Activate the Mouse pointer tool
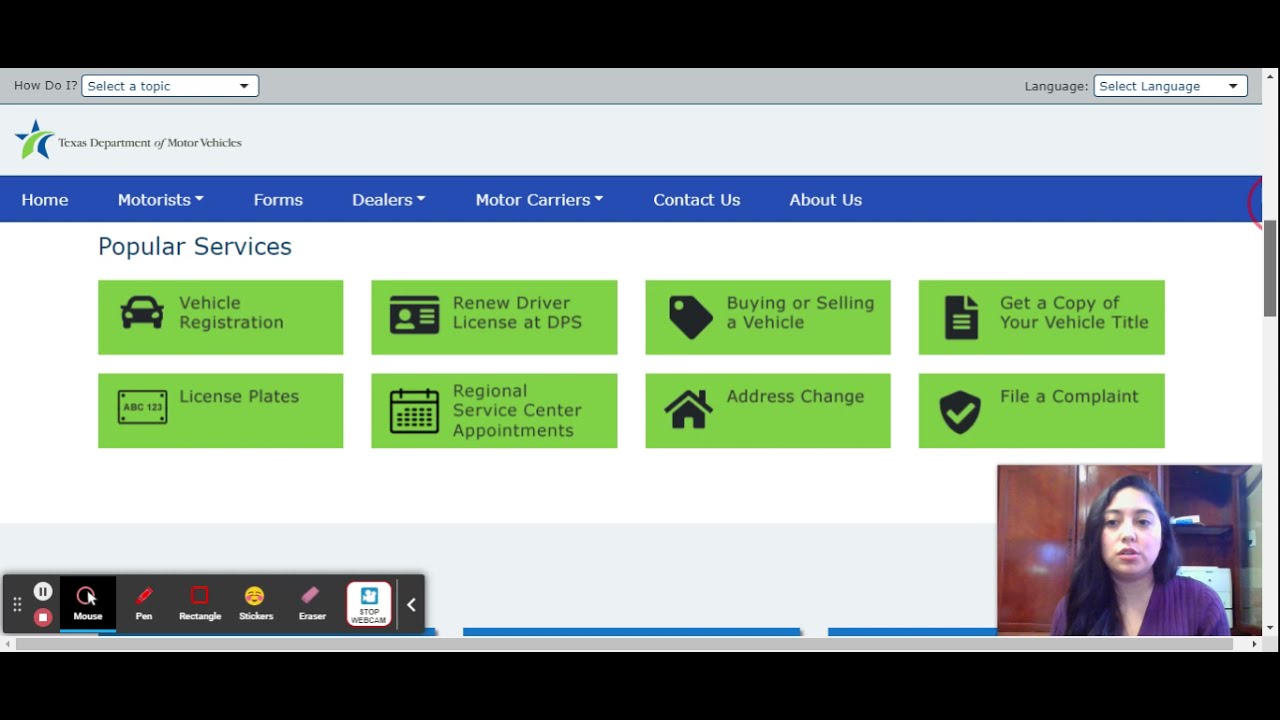The width and height of the screenshot is (1280, 720). 87,603
